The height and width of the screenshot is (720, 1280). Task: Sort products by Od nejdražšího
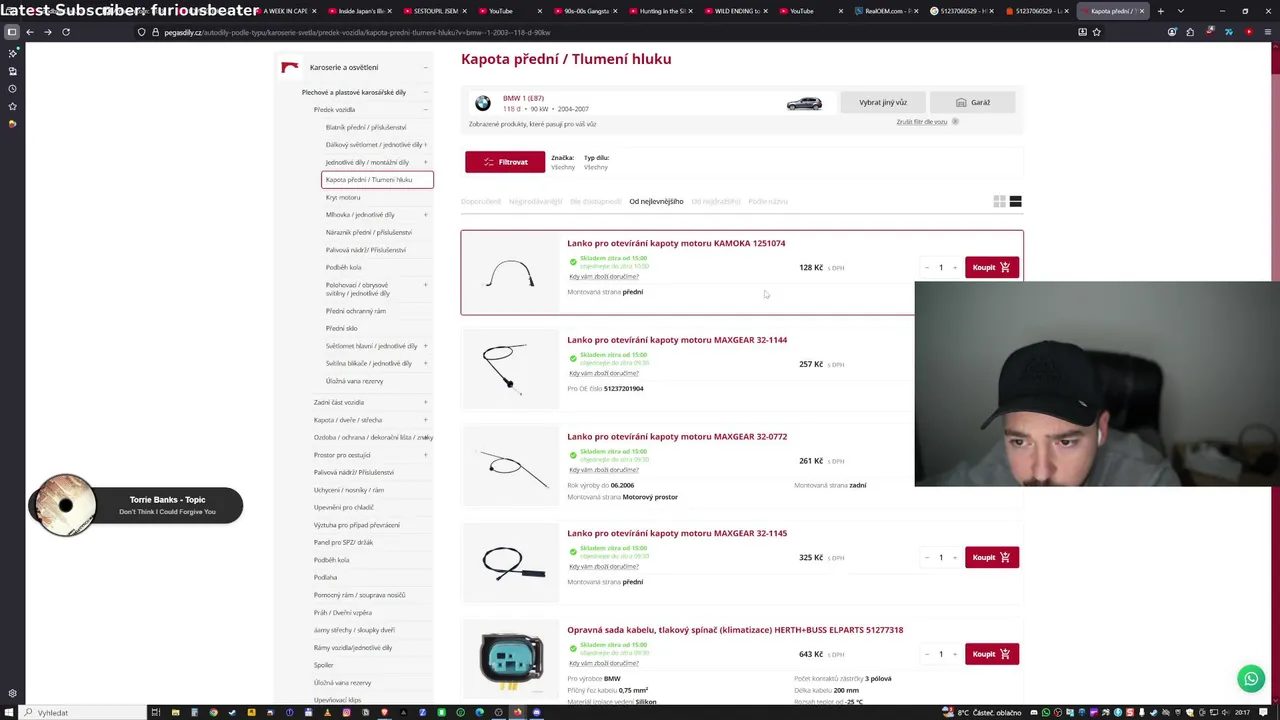click(x=716, y=201)
